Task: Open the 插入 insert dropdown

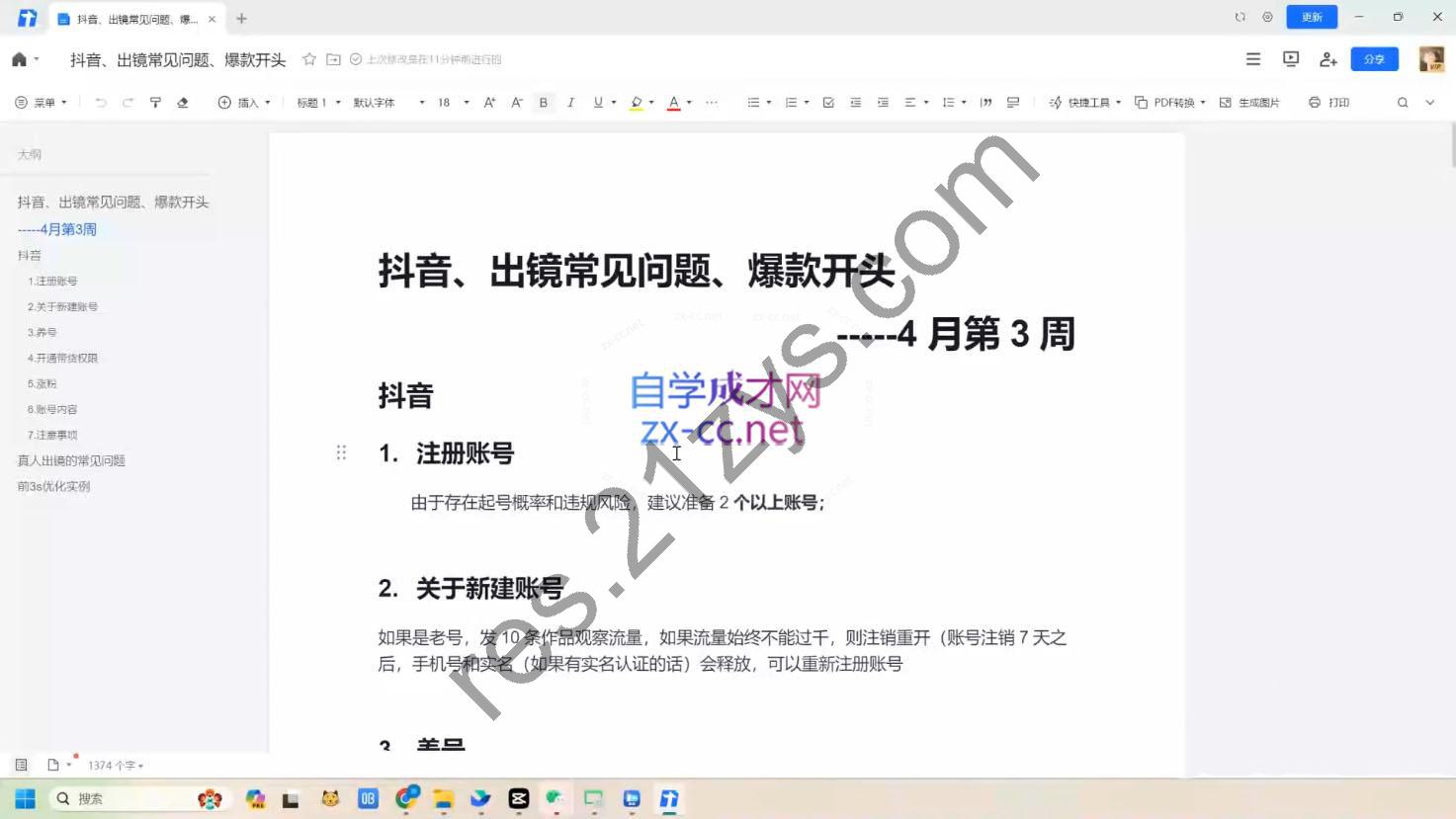Action: (x=244, y=103)
